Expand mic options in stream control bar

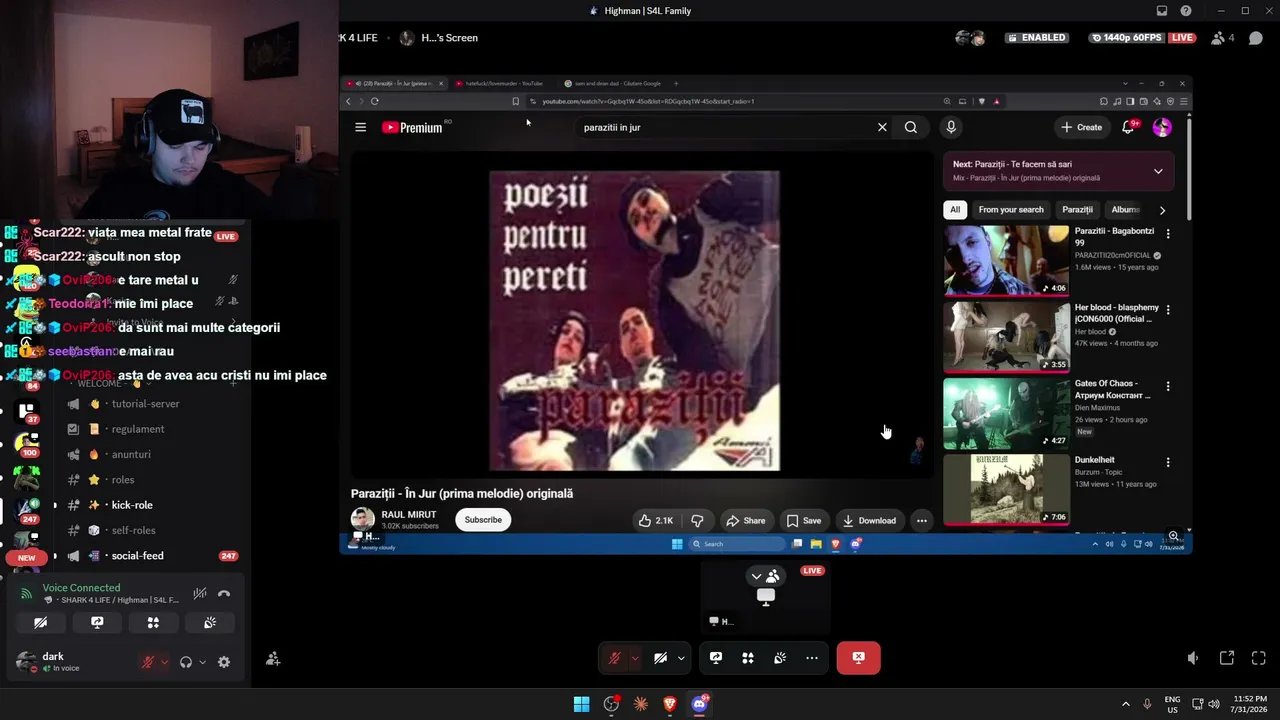click(634, 658)
